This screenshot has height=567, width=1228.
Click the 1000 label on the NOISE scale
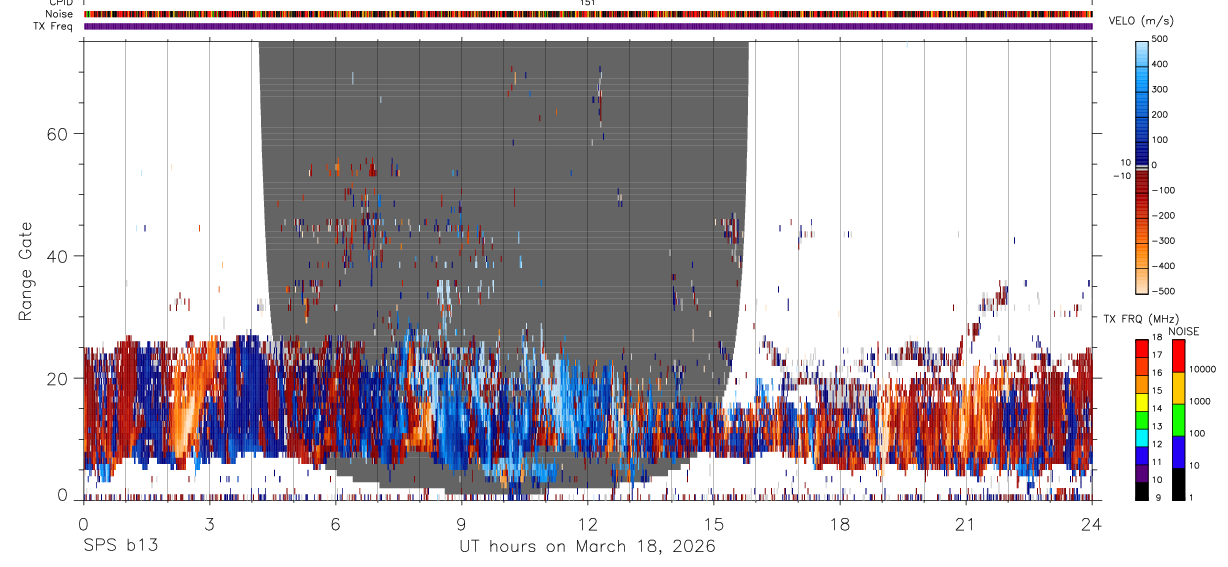(x=1200, y=402)
